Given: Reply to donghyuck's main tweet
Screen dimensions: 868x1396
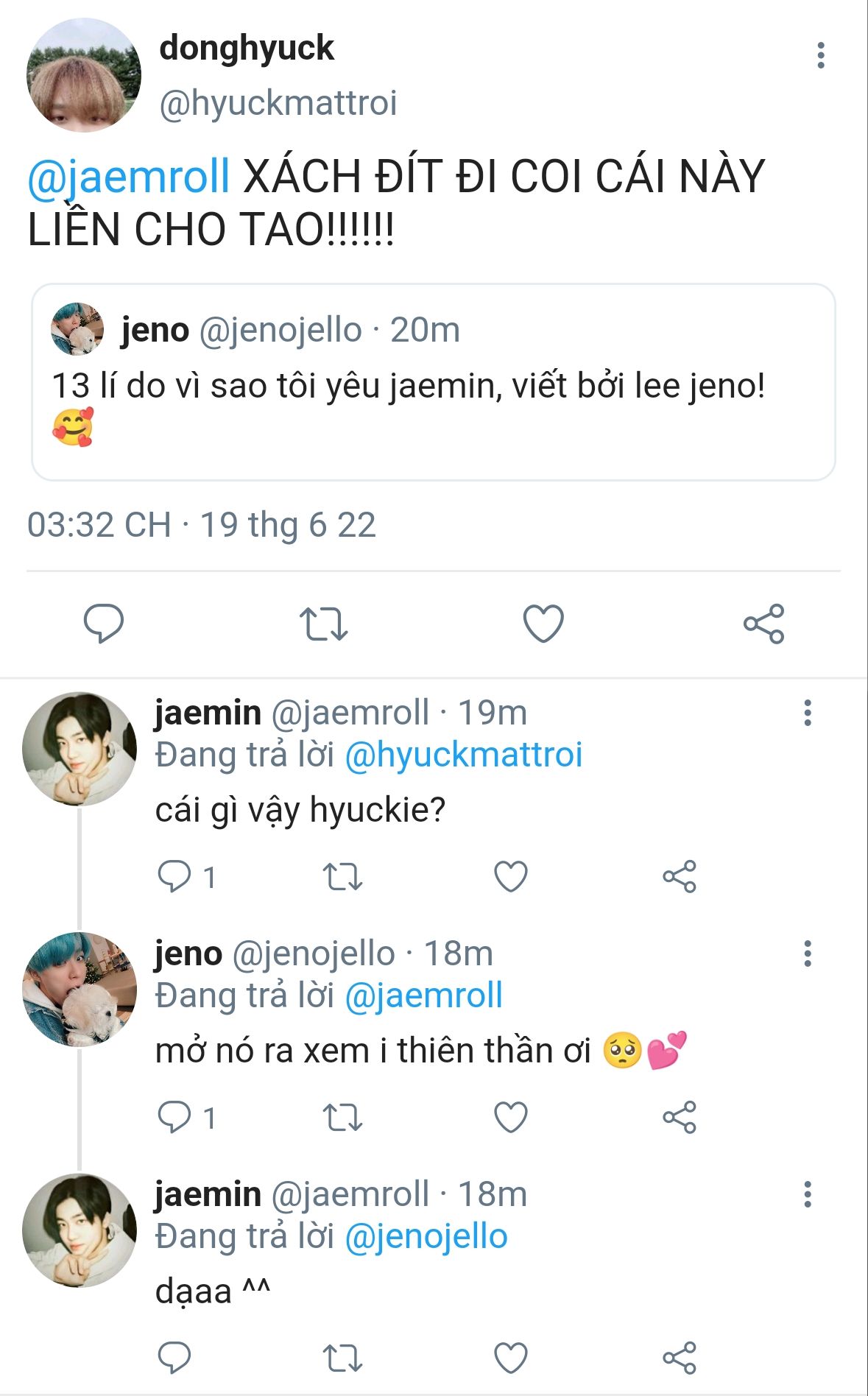Looking at the screenshot, I should point(104,624).
